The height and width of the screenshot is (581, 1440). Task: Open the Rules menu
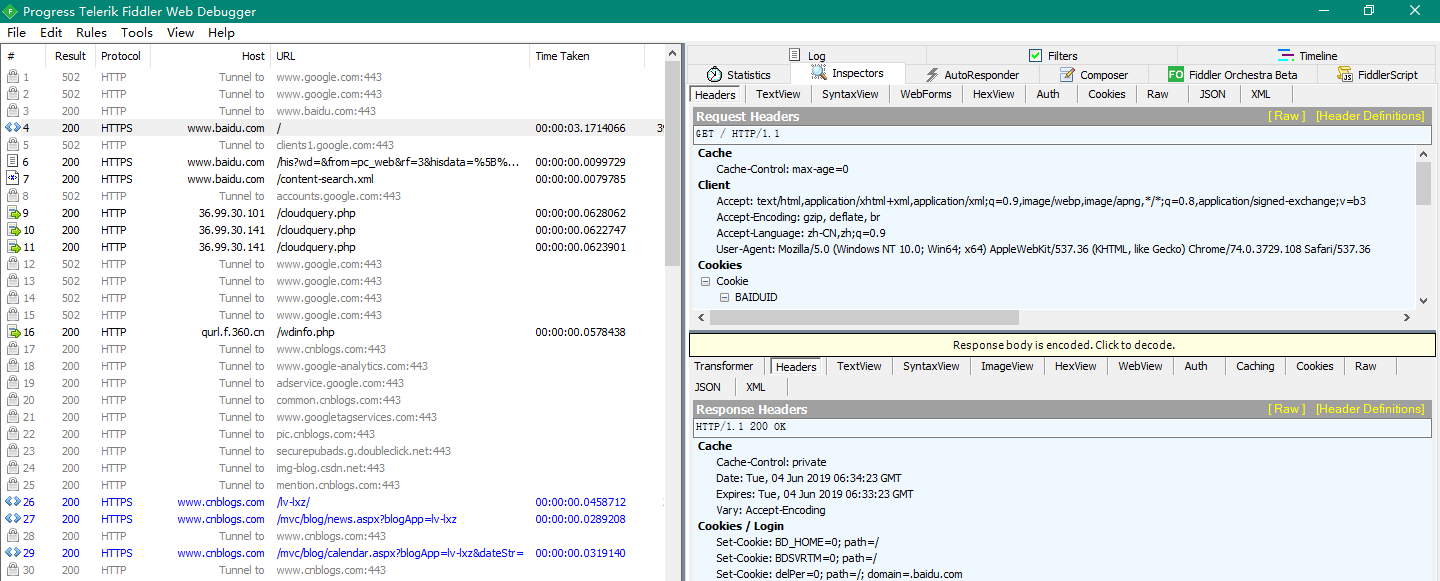point(91,33)
